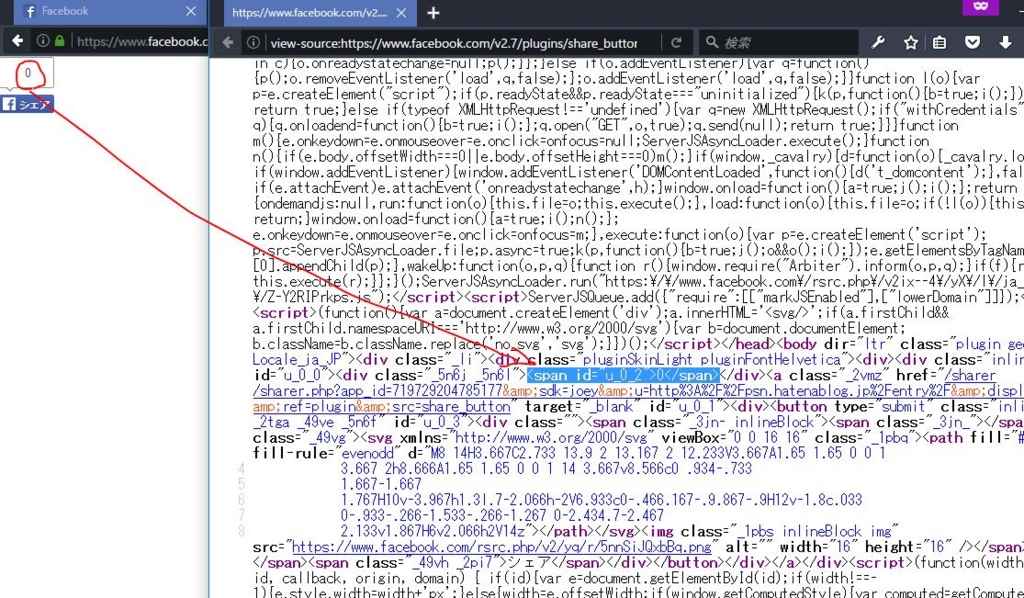Save page to Pocket
This screenshot has width=1024, height=598.
tap(972, 42)
